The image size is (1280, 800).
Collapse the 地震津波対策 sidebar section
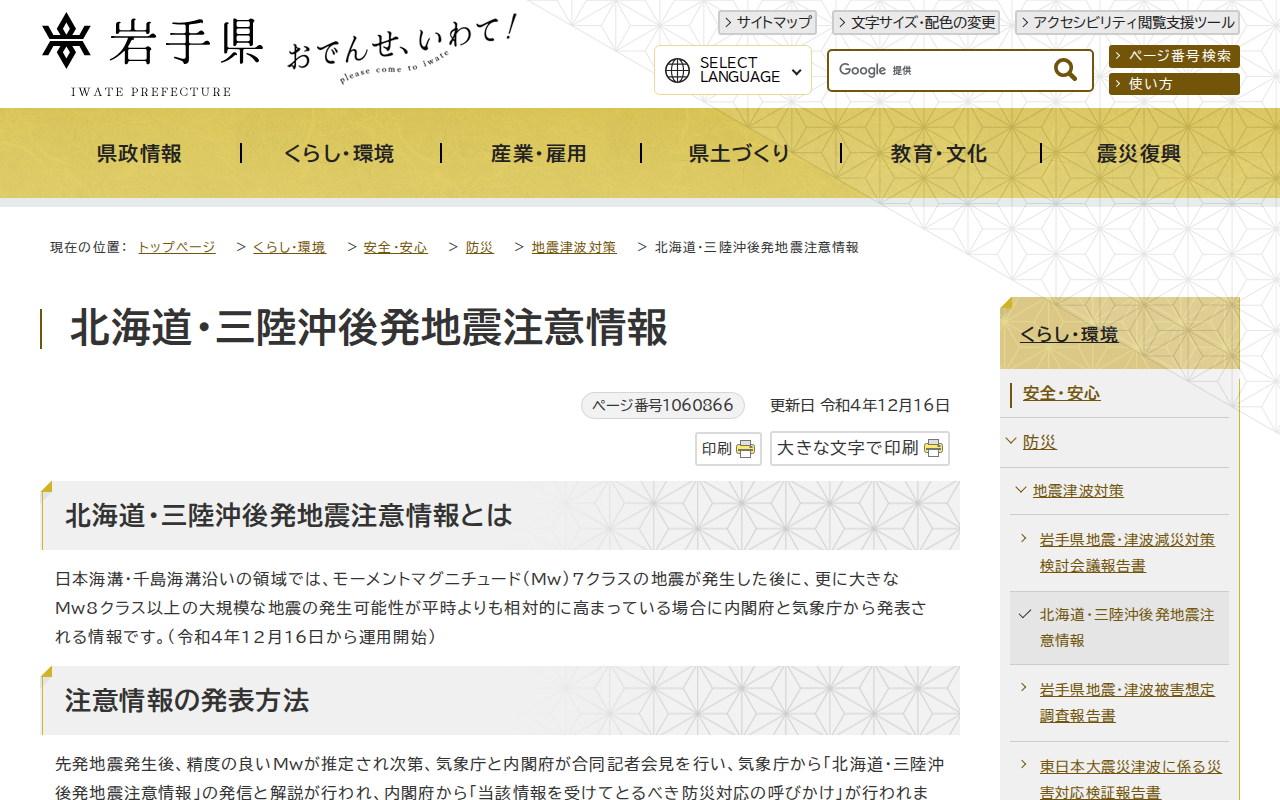pos(1021,491)
